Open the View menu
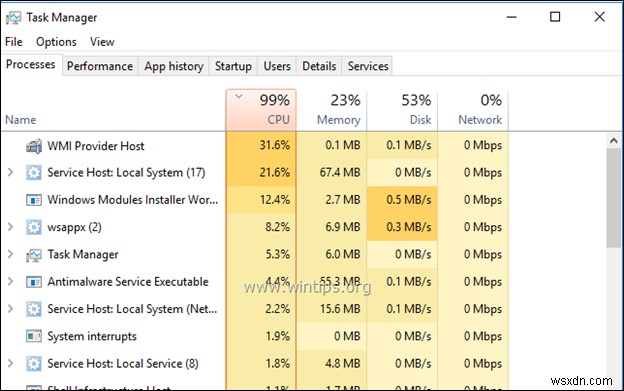 pos(102,42)
